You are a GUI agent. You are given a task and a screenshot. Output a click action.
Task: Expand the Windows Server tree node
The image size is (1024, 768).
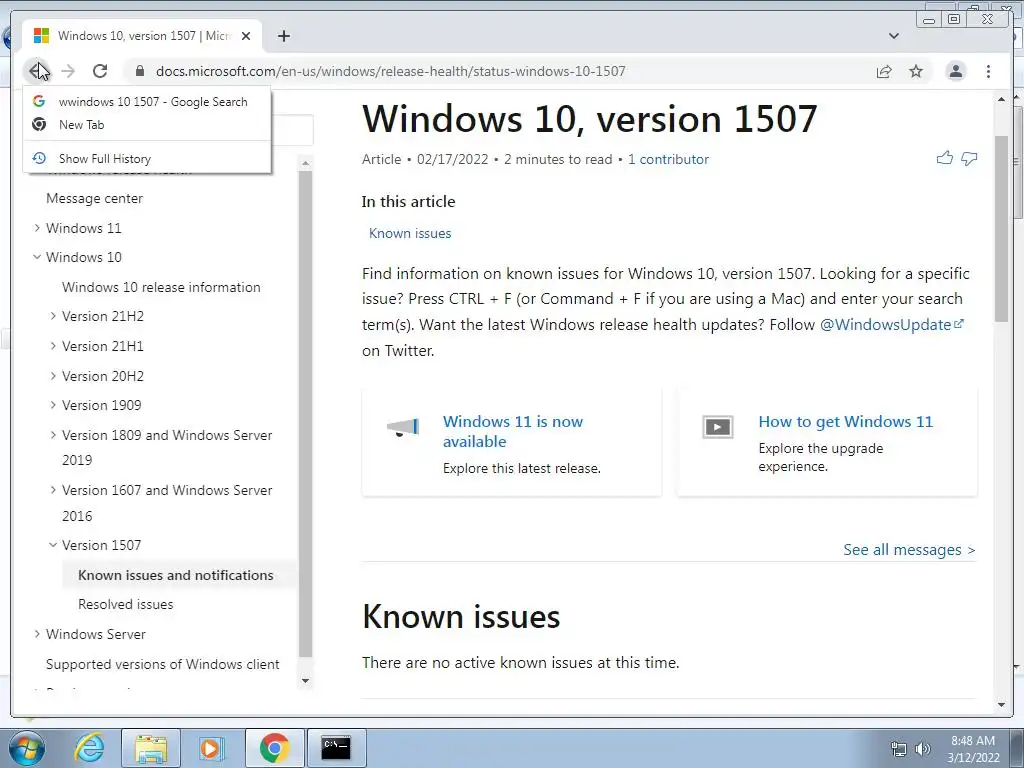click(37, 634)
